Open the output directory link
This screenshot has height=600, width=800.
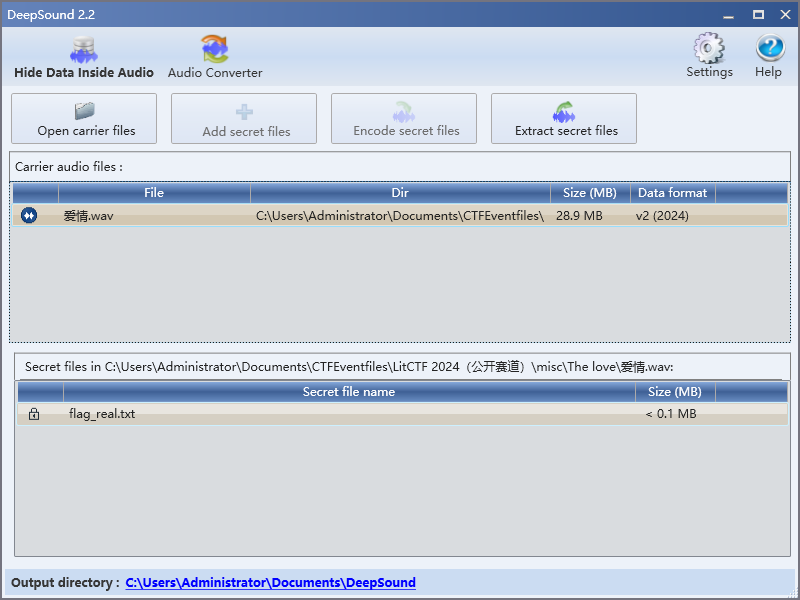tap(270, 583)
